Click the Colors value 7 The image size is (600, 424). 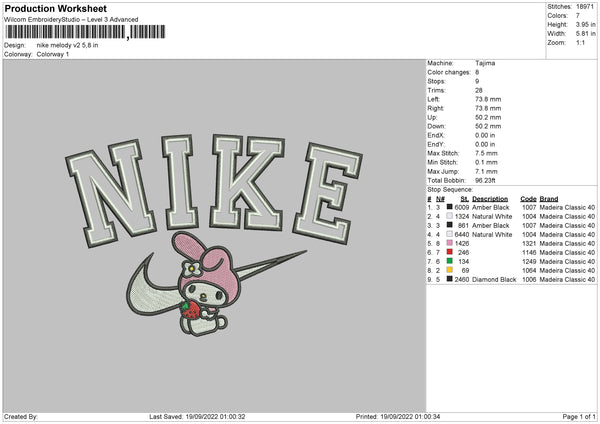click(x=578, y=16)
